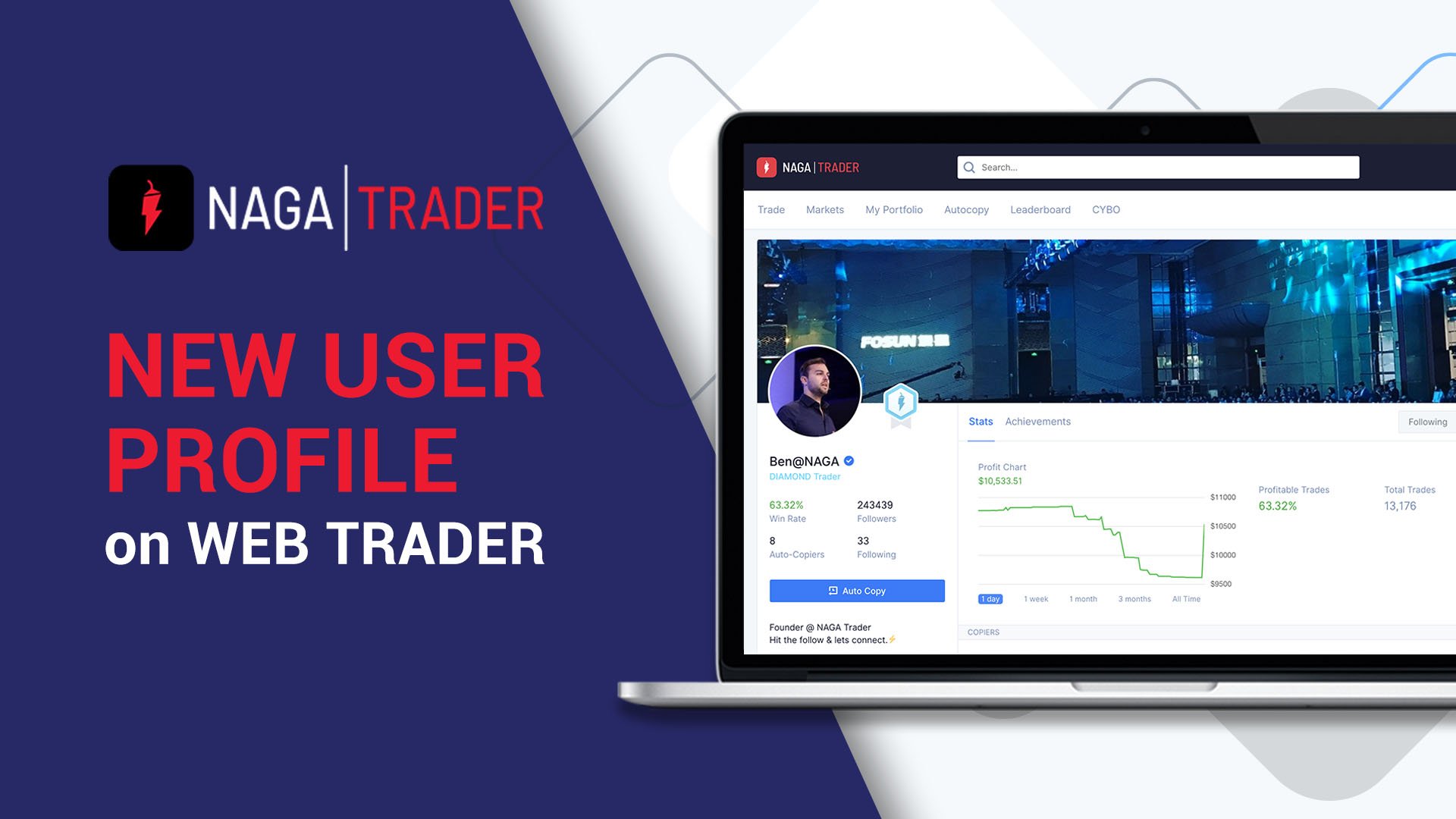Viewport: 1456px width, 819px height.
Task: Toggle the Achievements tab view
Action: click(1040, 421)
